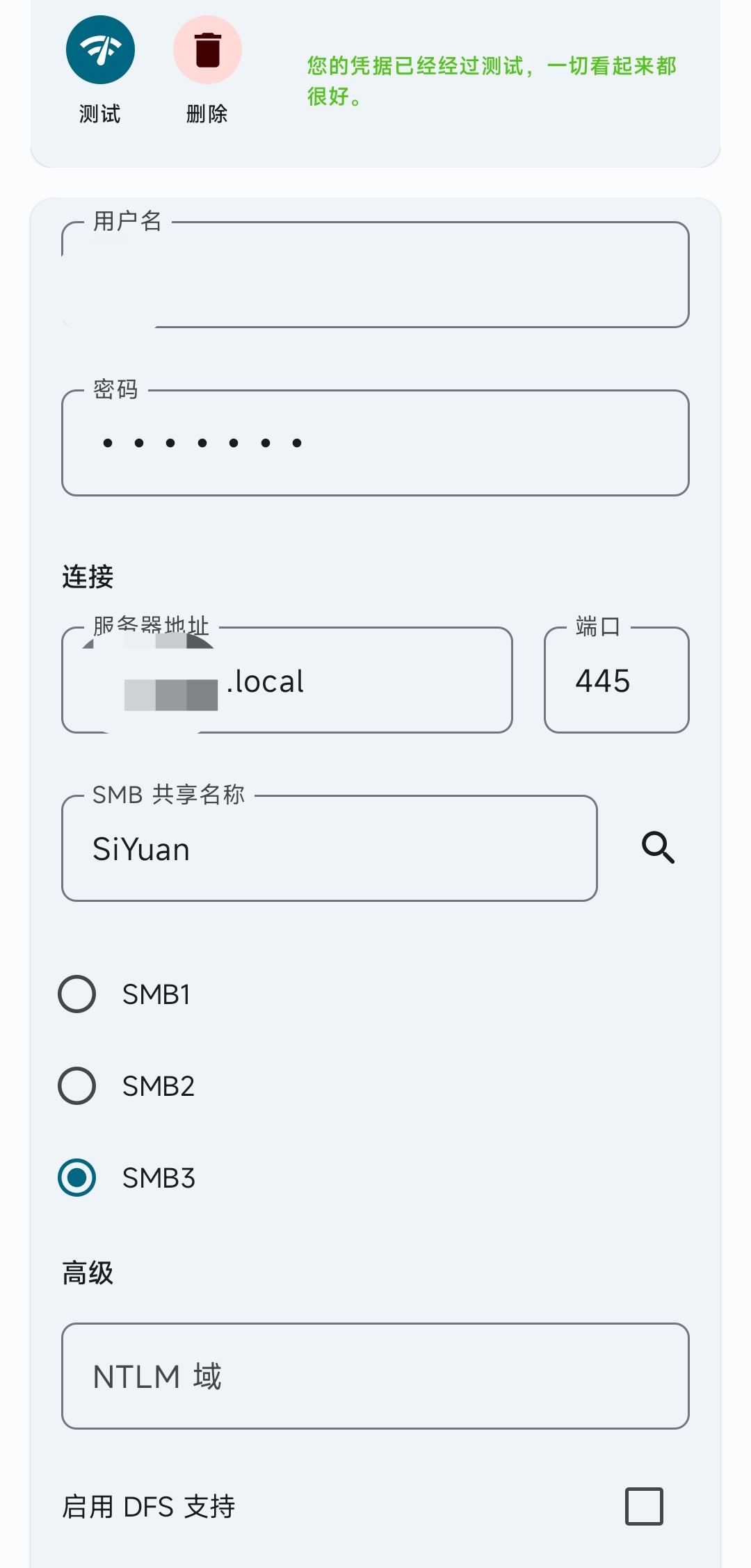Tap the 测试 label under test icon
The height and width of the screenshot is (1568, 751).
[x=100, y=113]
